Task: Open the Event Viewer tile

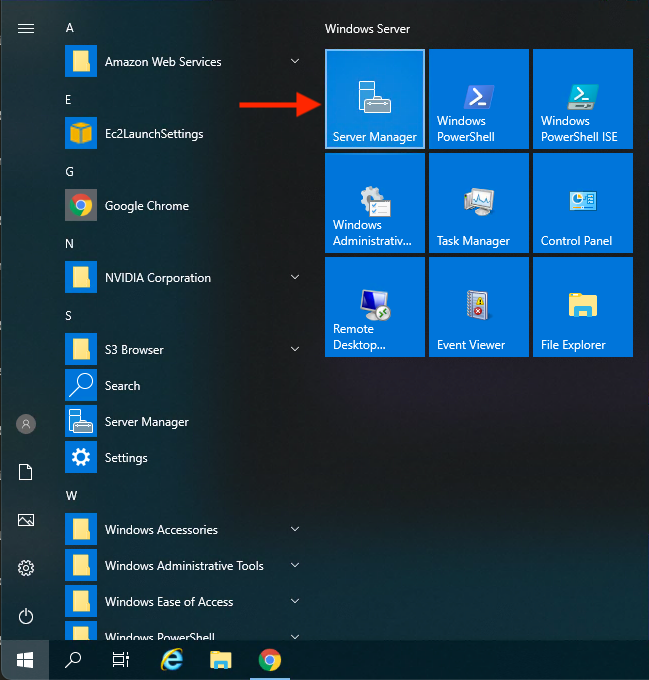Action: tap(479, 307)
